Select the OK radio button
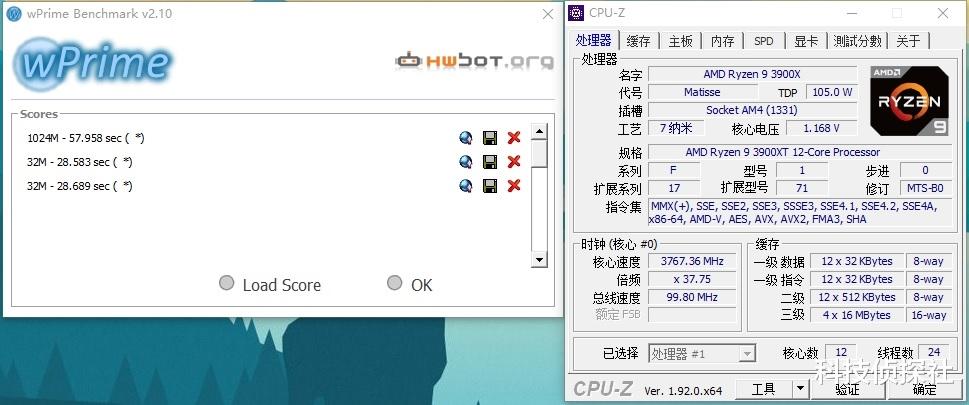 (394, 283)
